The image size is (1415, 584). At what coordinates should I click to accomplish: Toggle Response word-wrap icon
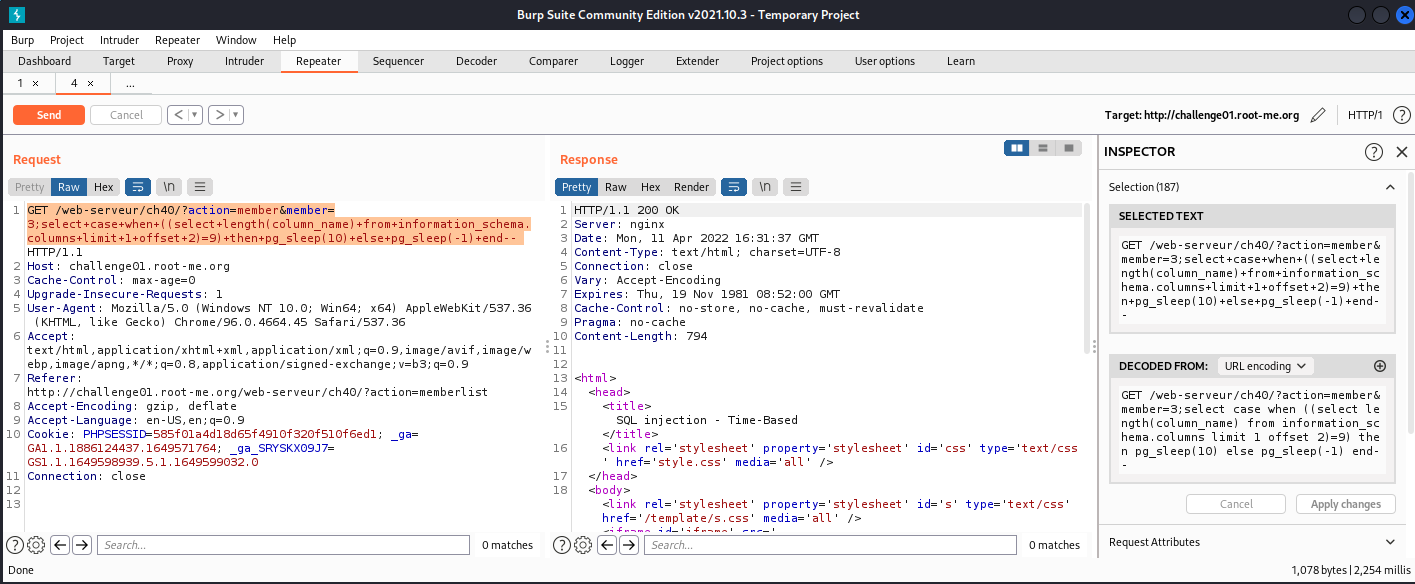coord(734,187)
